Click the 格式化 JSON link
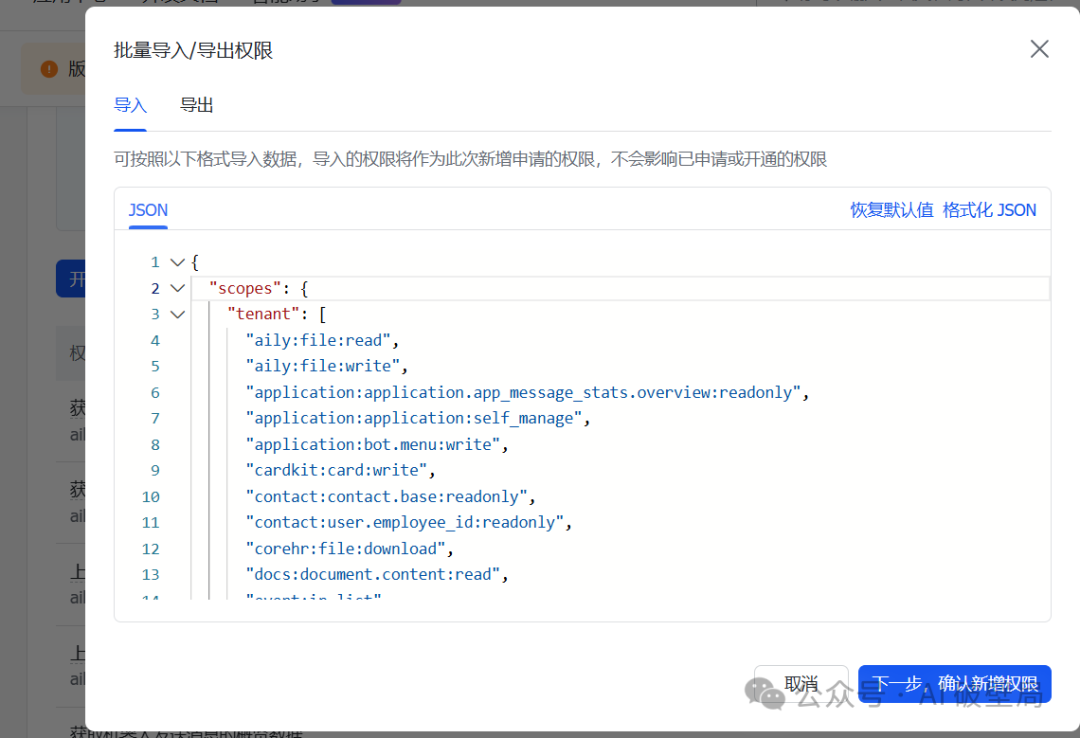Viewport: 1080px width, 738px height. pyautogui.click(x=989, y=210)
